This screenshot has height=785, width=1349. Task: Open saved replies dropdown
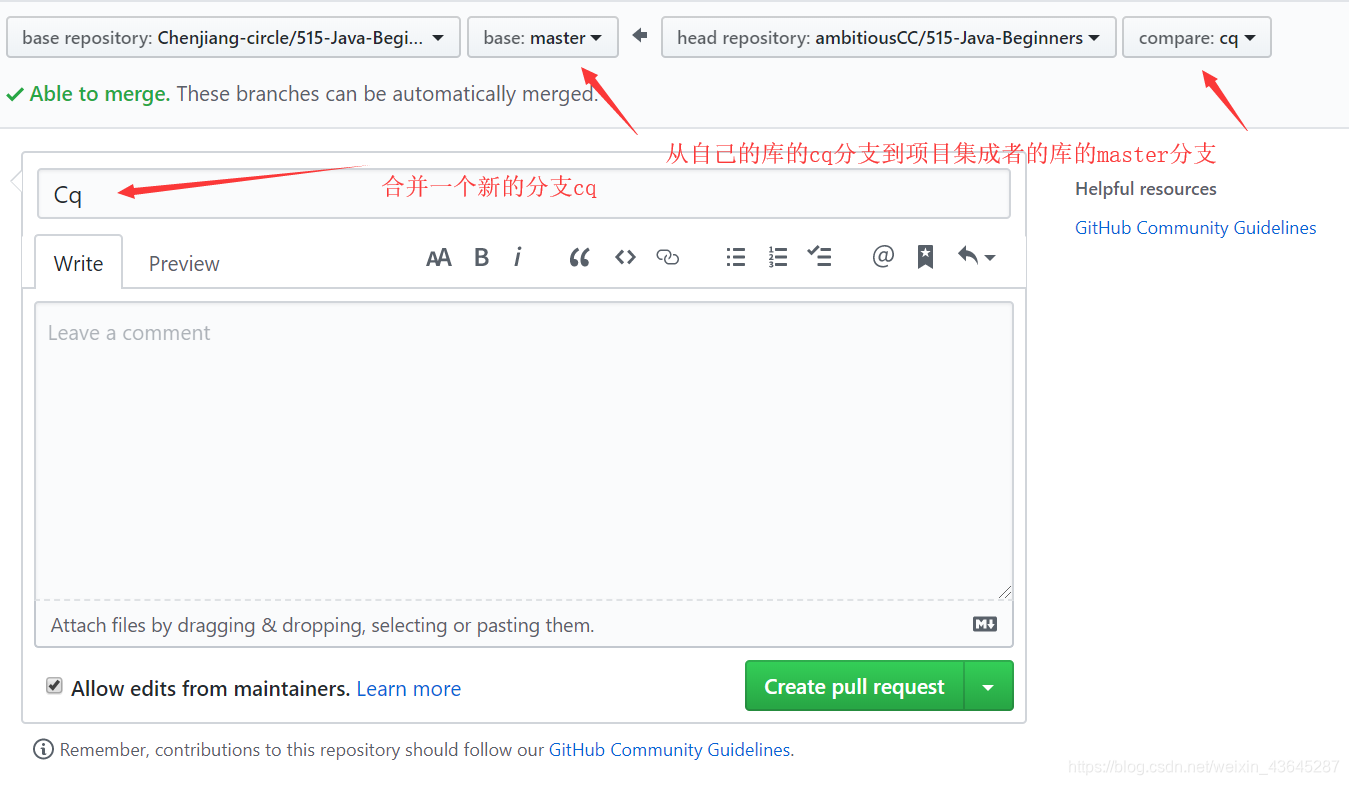pos(976,257)
